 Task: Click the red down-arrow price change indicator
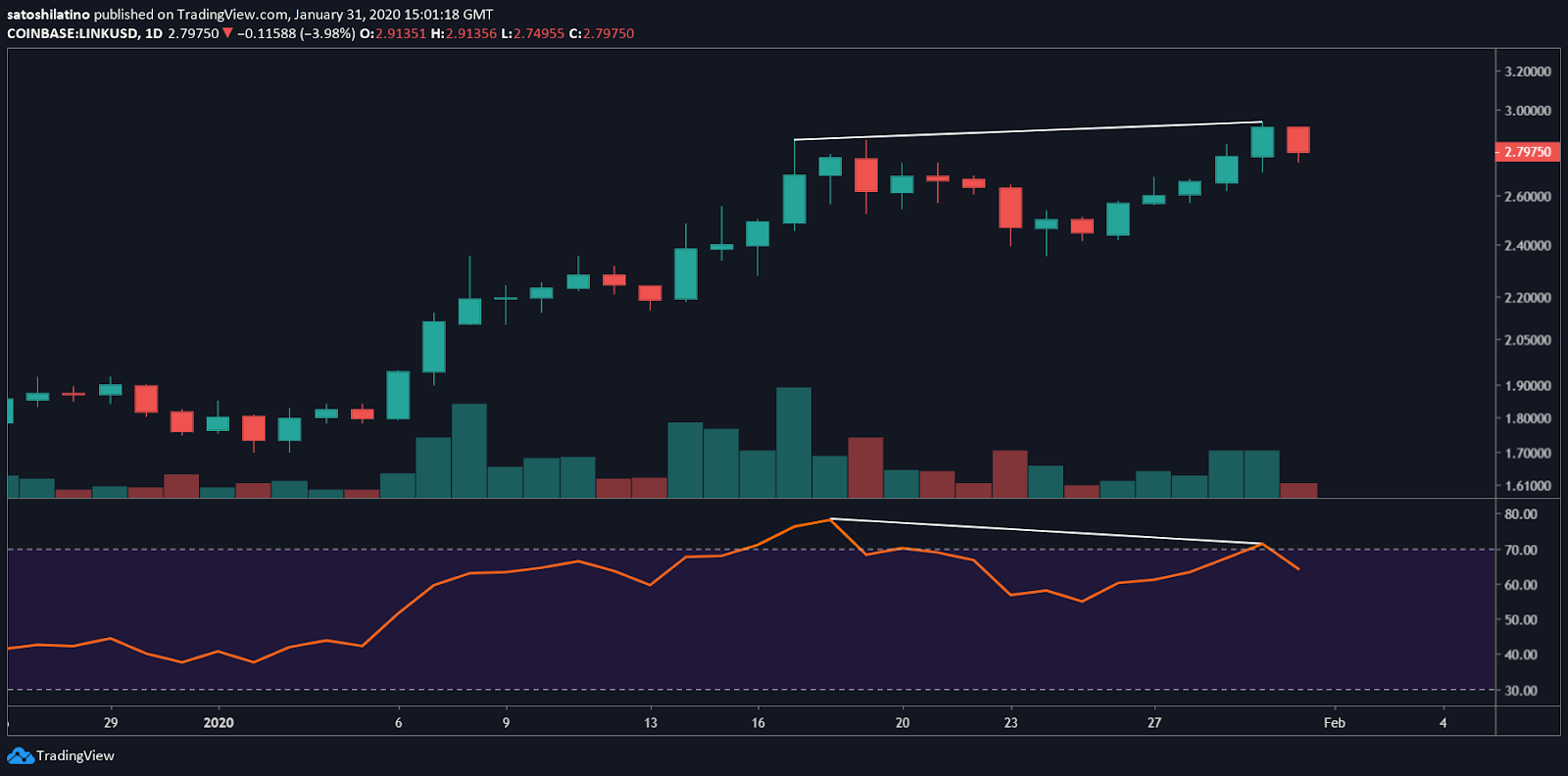pyautogui.click(x=227, y=33)
